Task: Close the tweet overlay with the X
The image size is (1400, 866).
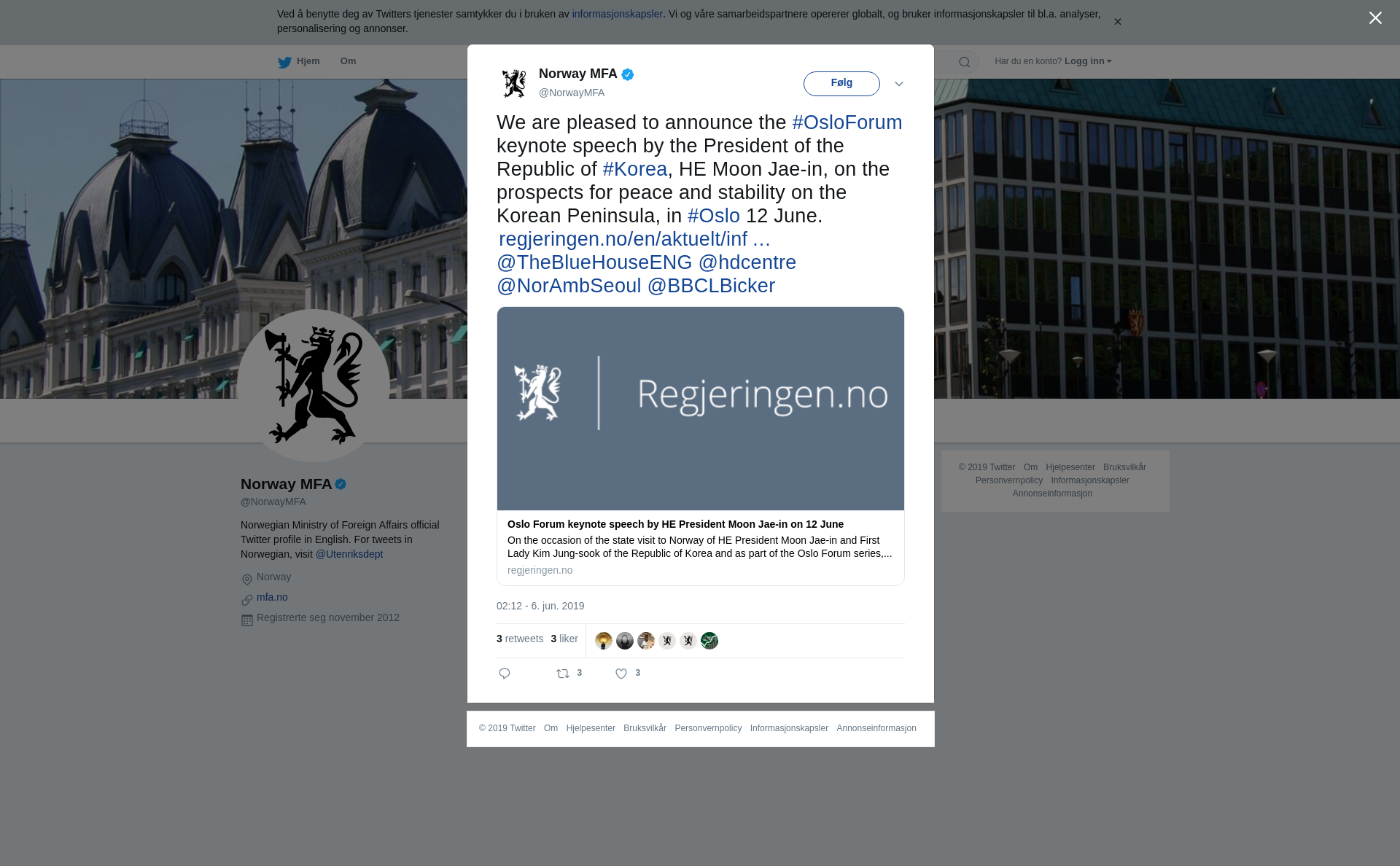Action: pos(1375,18)
